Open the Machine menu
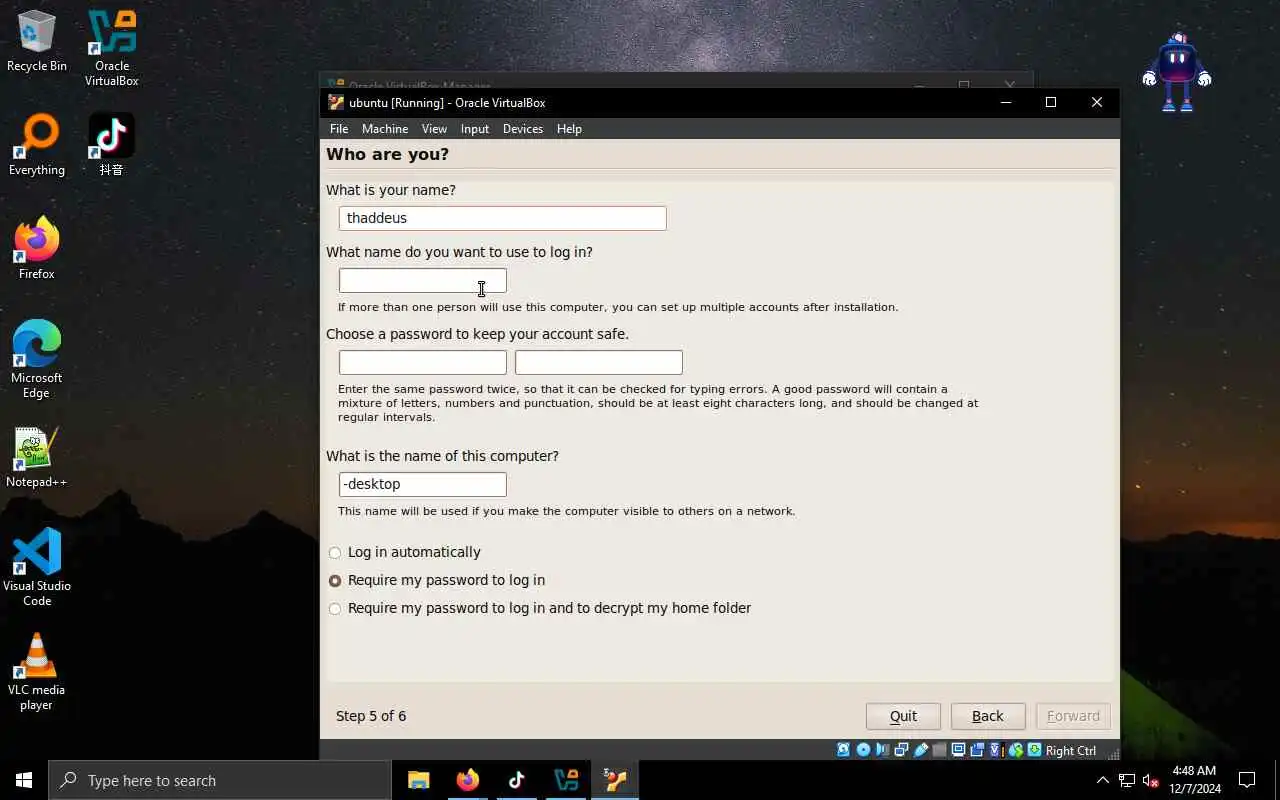Viewport: 1280px width, 800px height. click(x=385, y=129)
